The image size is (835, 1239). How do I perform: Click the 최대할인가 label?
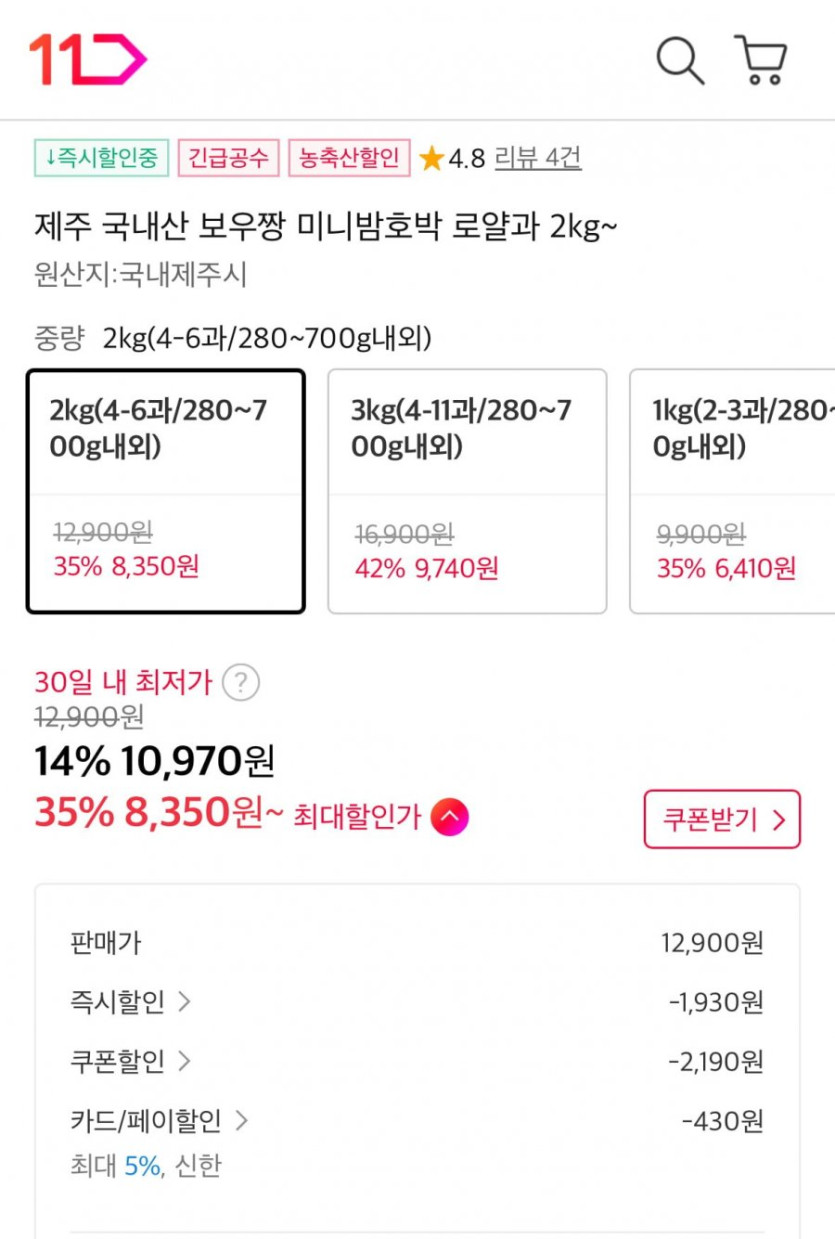point(356,817)
